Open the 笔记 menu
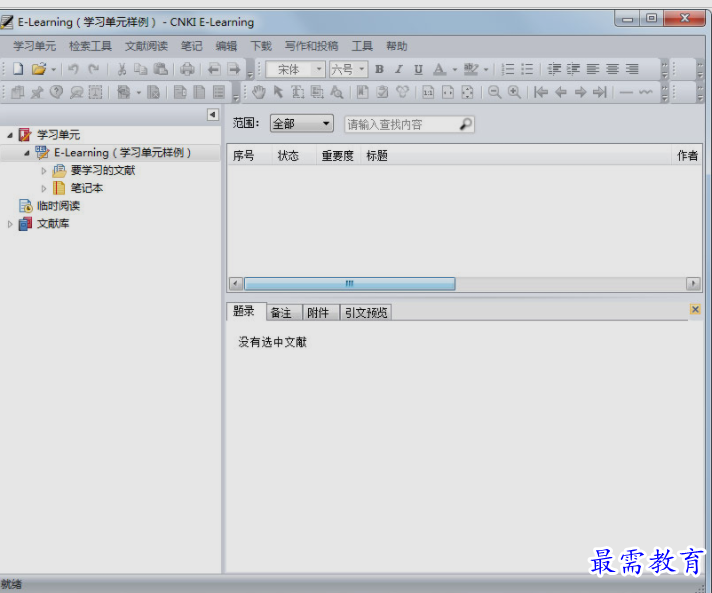Viewport: 712px width, 593px height. click(191, 46)
